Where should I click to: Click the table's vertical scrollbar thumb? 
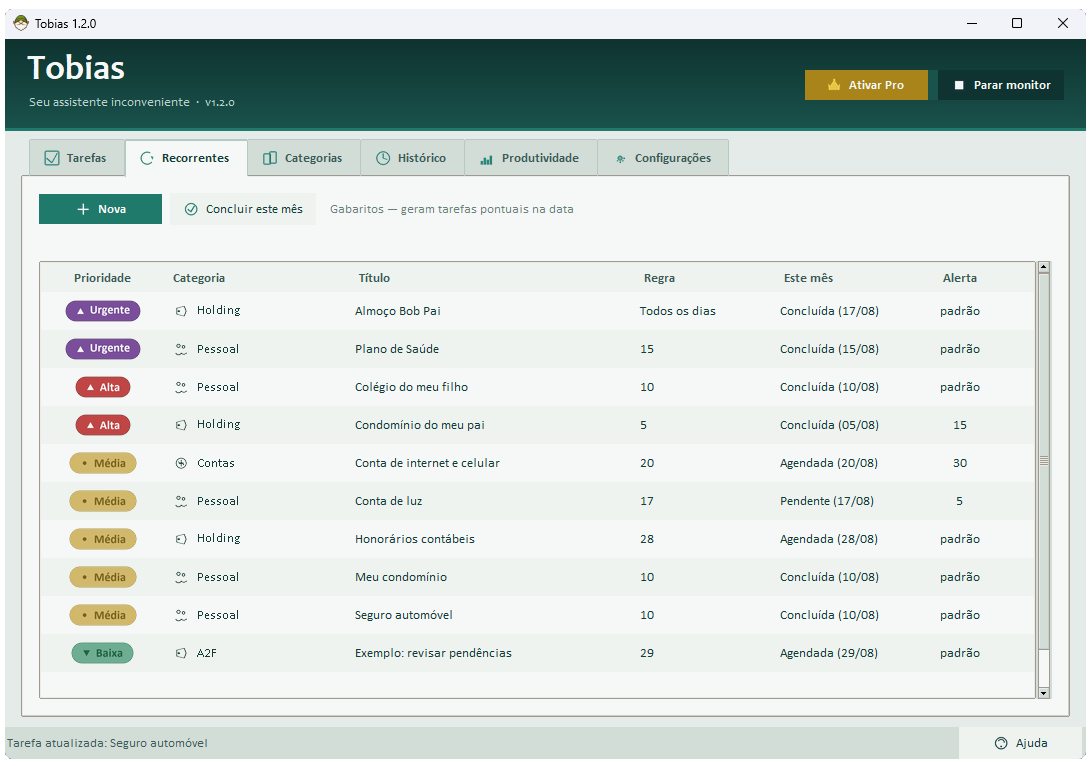click(1043, 460)
